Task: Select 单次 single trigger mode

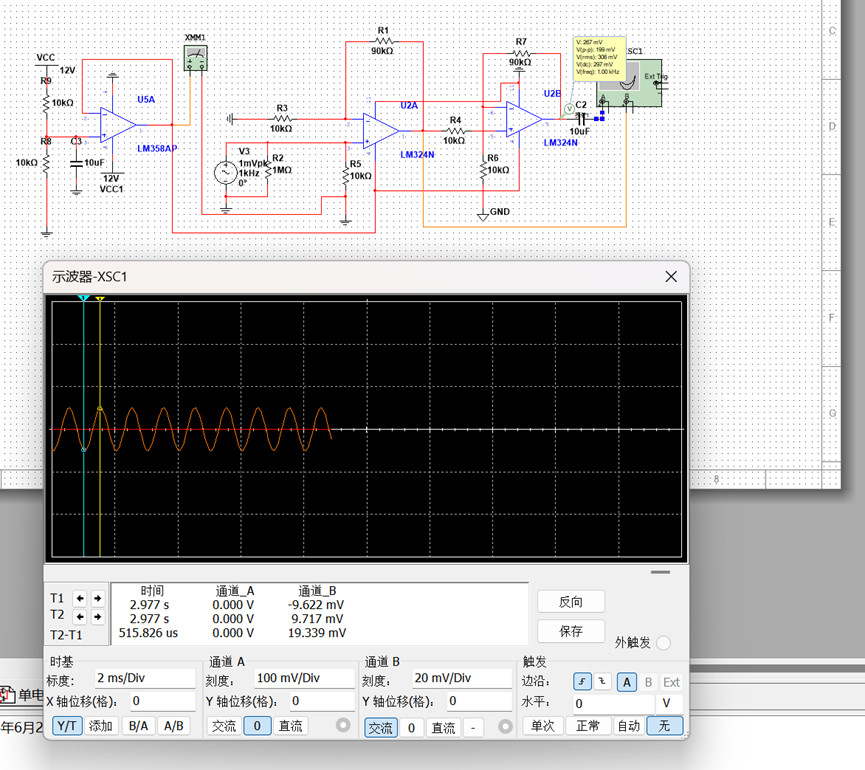Action: tap(543, 725)
